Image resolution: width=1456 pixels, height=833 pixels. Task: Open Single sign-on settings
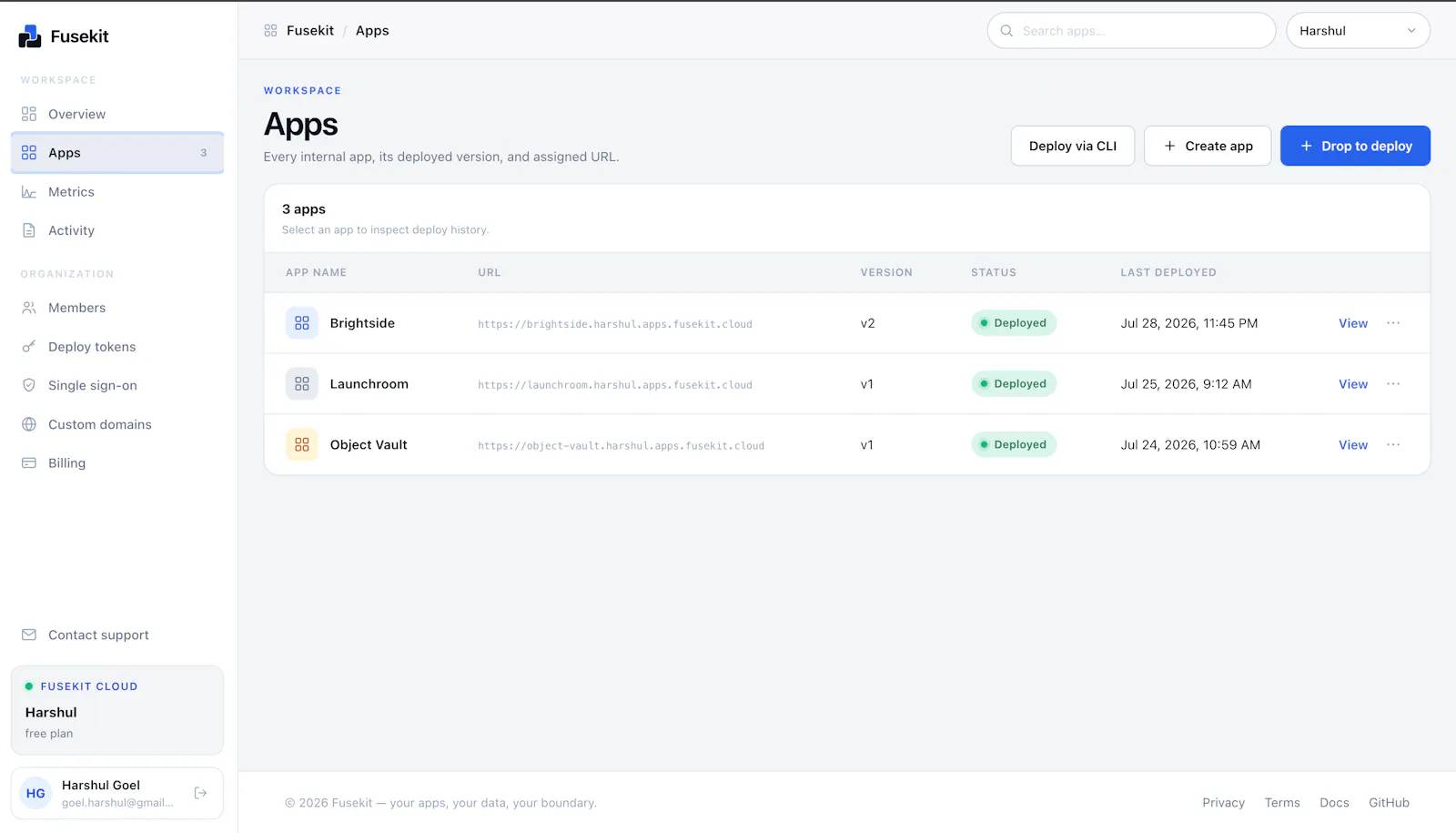point(117,385)
